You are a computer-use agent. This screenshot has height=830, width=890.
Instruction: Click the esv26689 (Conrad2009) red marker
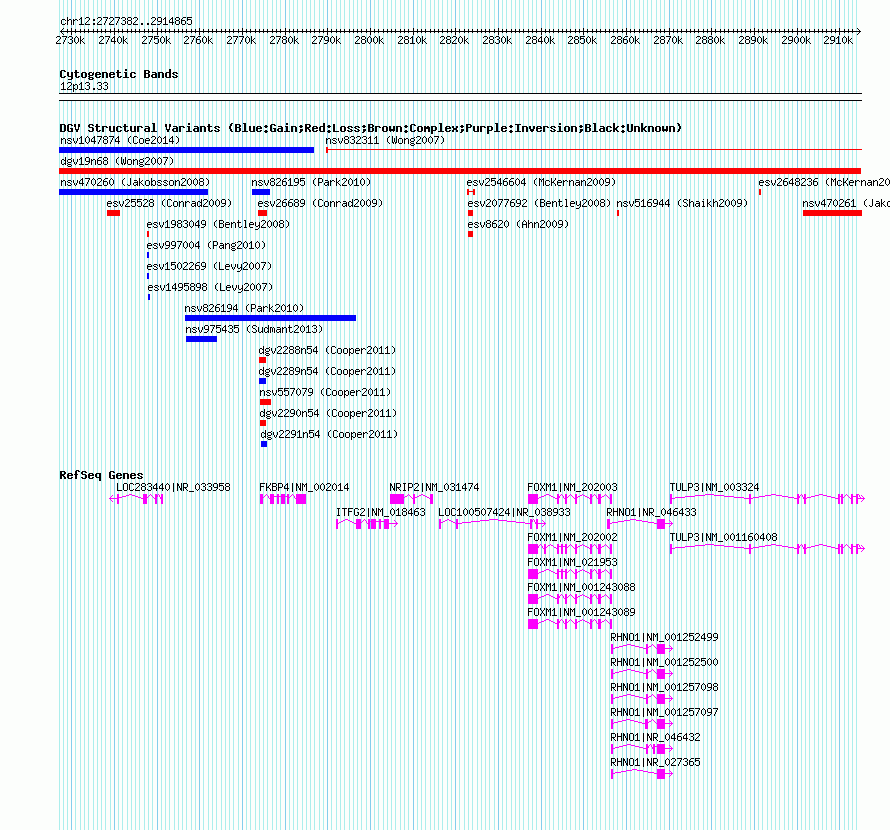coord(262,213)
